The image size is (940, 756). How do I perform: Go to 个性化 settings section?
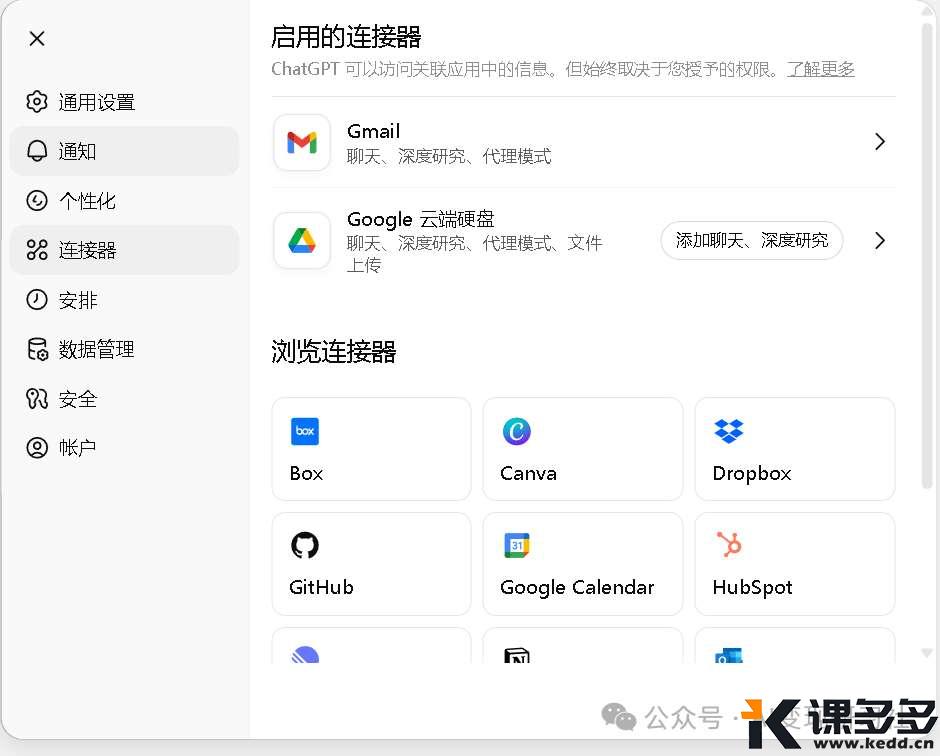(x=87, y=201)
